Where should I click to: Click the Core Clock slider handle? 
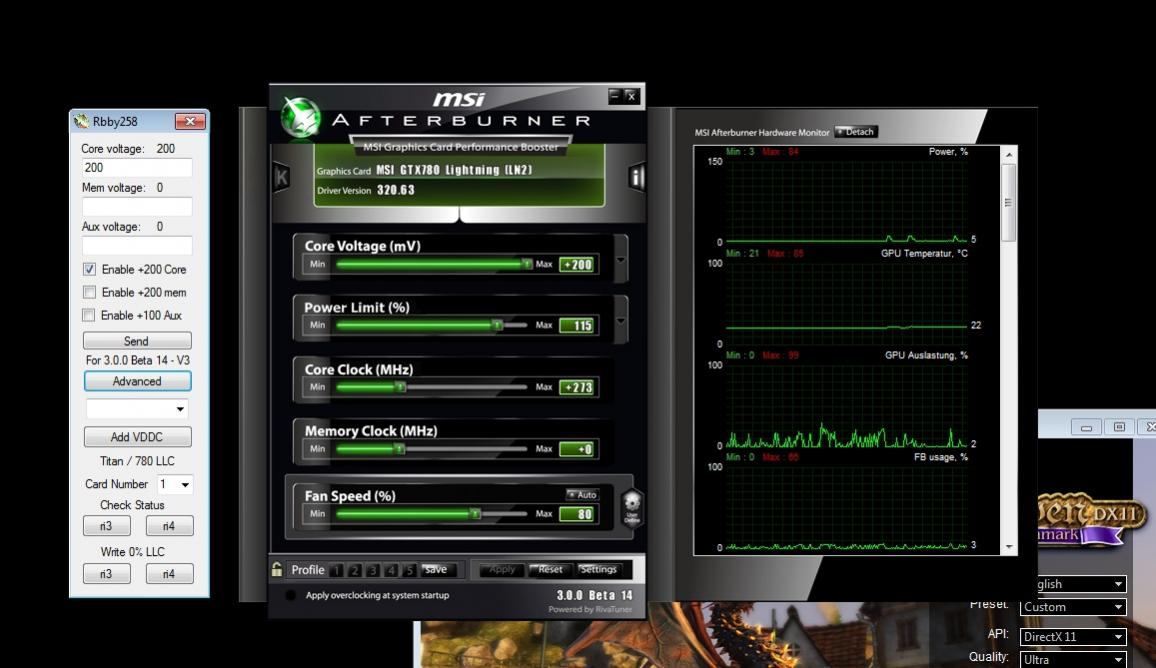tap(400, 386)
